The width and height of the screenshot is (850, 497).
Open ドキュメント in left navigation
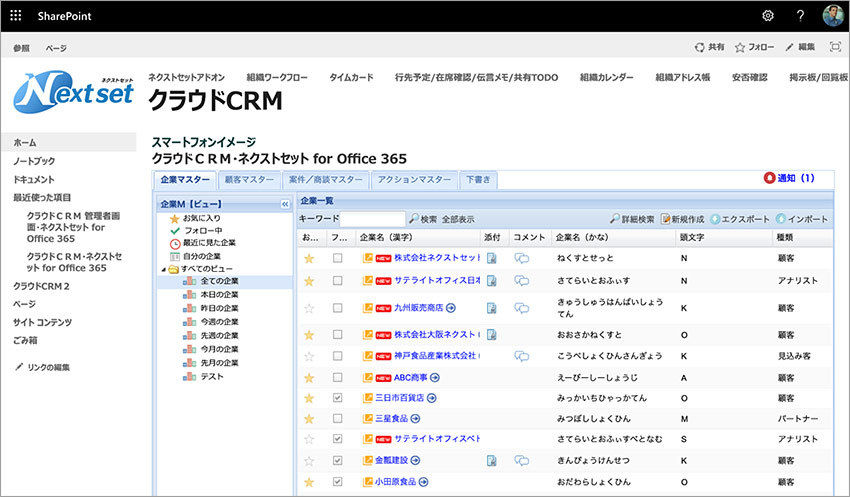(x=34, y=179)
